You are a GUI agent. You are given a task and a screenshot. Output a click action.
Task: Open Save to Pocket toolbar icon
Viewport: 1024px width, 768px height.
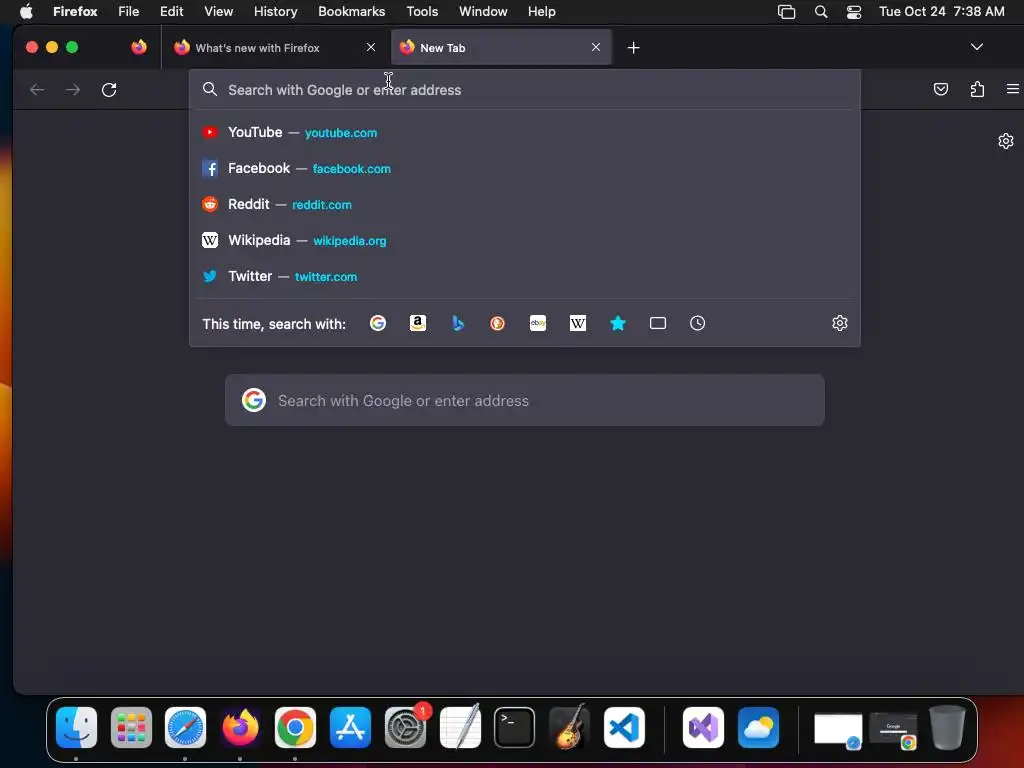[x=940, y=89]
